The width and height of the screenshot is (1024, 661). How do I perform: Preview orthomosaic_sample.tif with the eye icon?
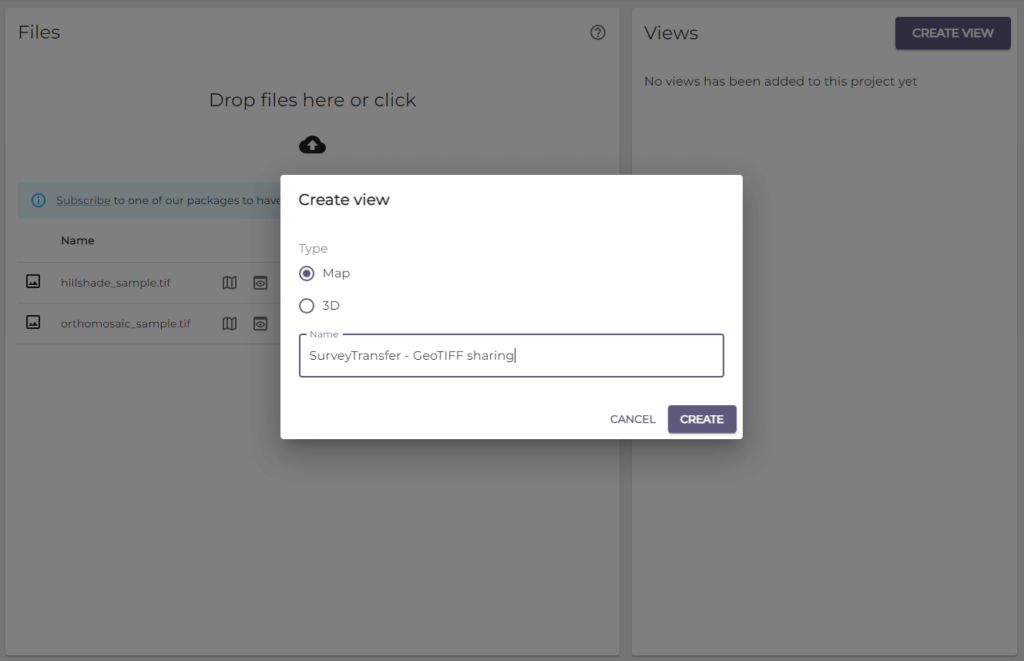[x=260, y=323]
